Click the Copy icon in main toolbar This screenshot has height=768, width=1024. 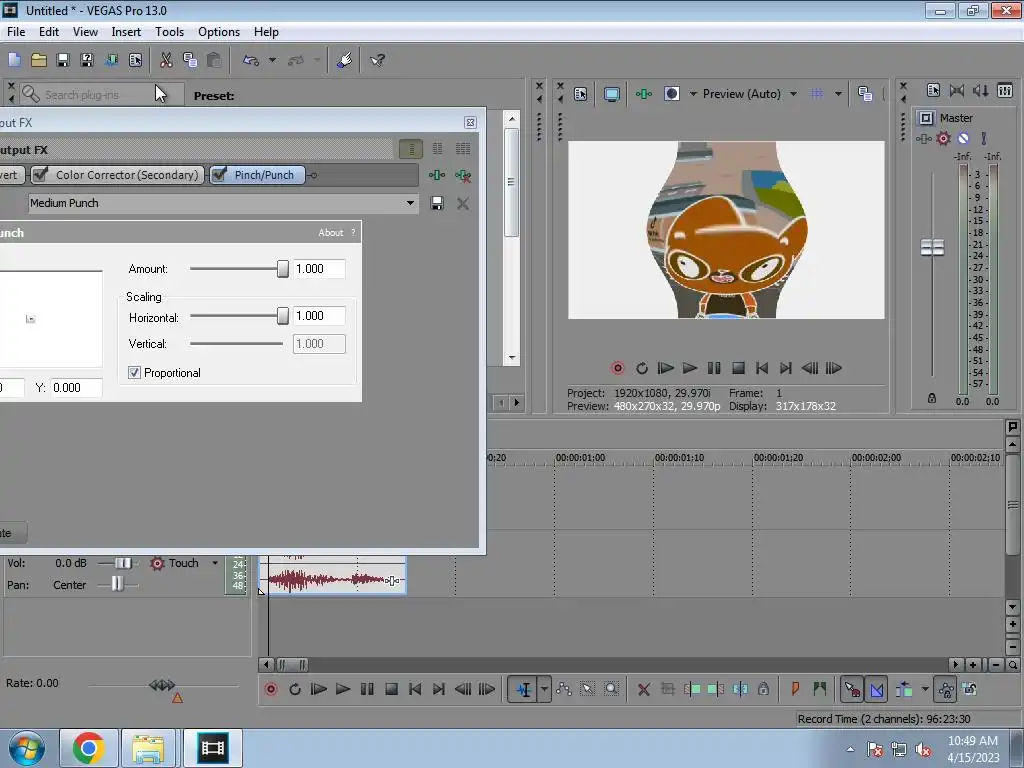[x=190, y=61]
